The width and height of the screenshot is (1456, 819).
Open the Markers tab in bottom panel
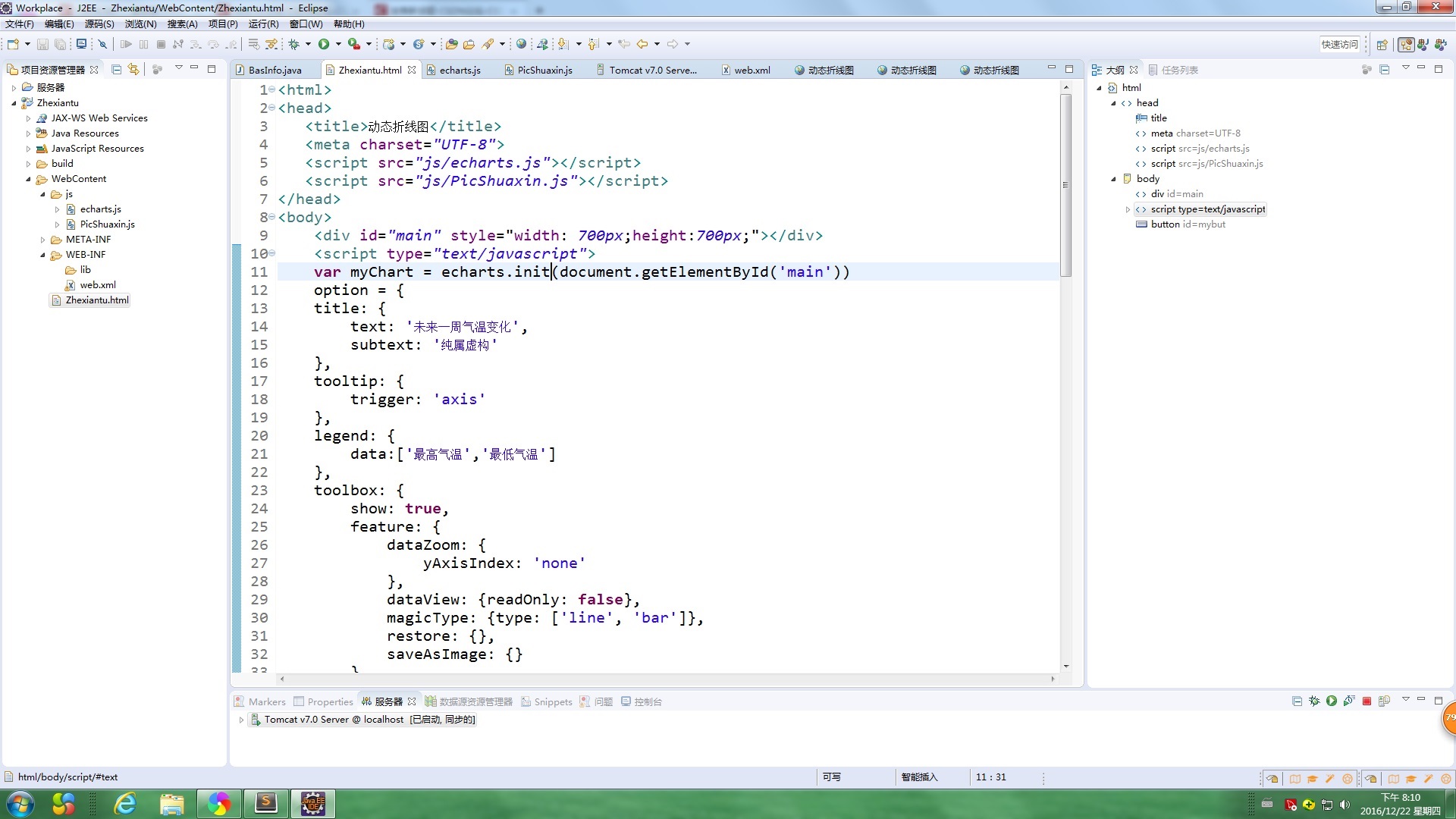259,701
